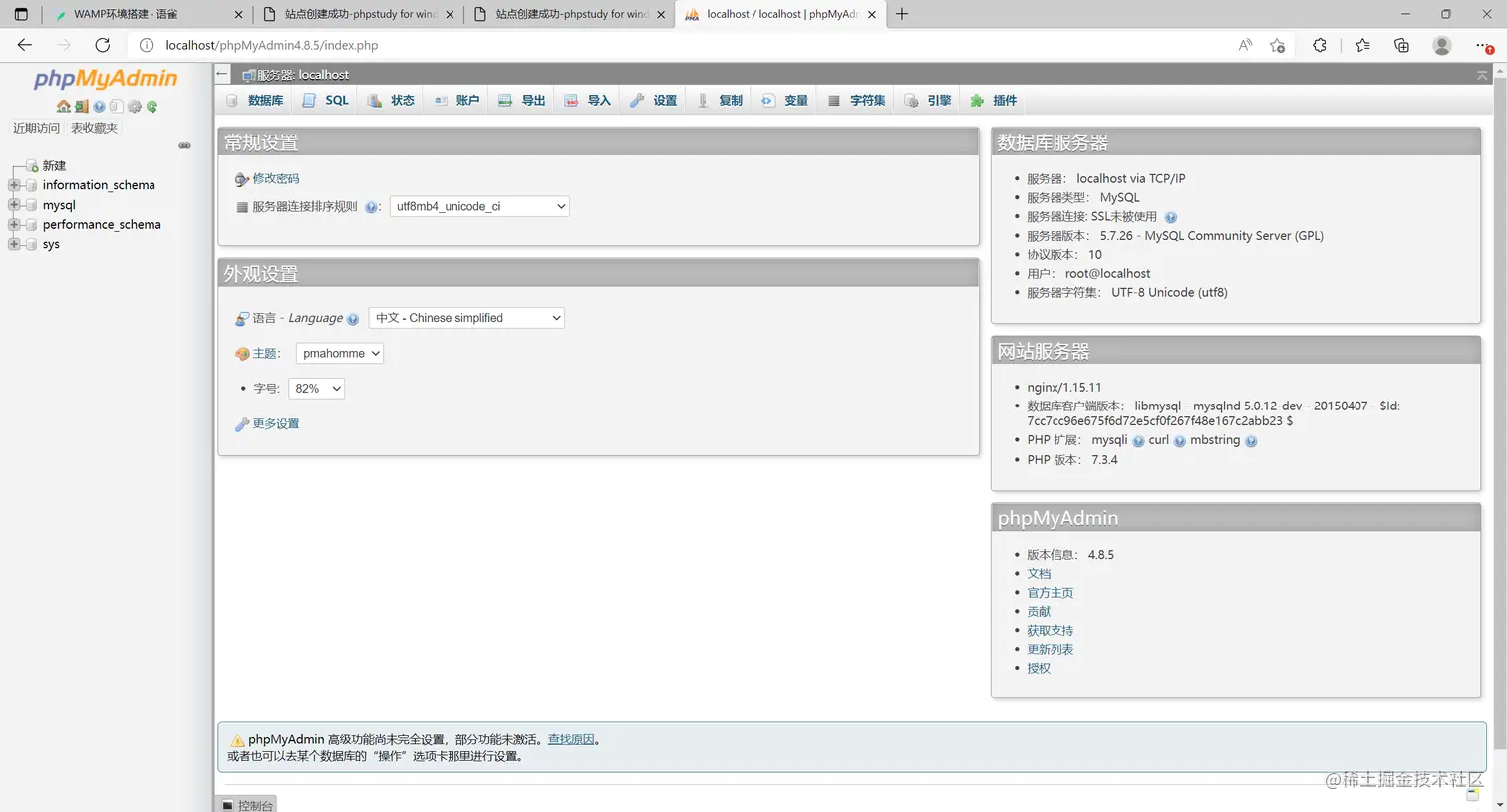Click the 表收藏夹 button in sidebar
This screenshot has width=1507, height=812.
[x=94, y=128]
